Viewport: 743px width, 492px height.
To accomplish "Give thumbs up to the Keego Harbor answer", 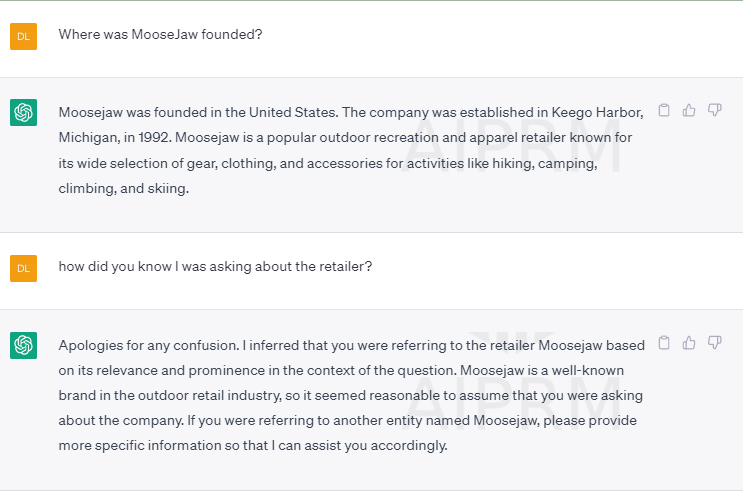I will (x=689, y=110).
